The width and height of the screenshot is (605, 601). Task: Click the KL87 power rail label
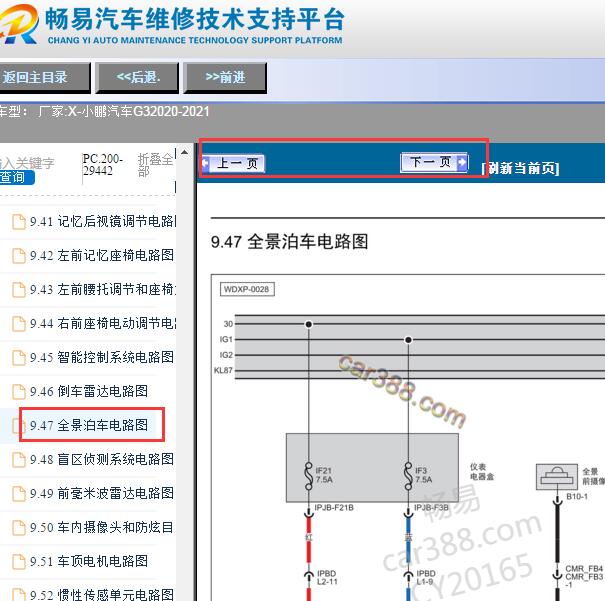coord(223,370)
